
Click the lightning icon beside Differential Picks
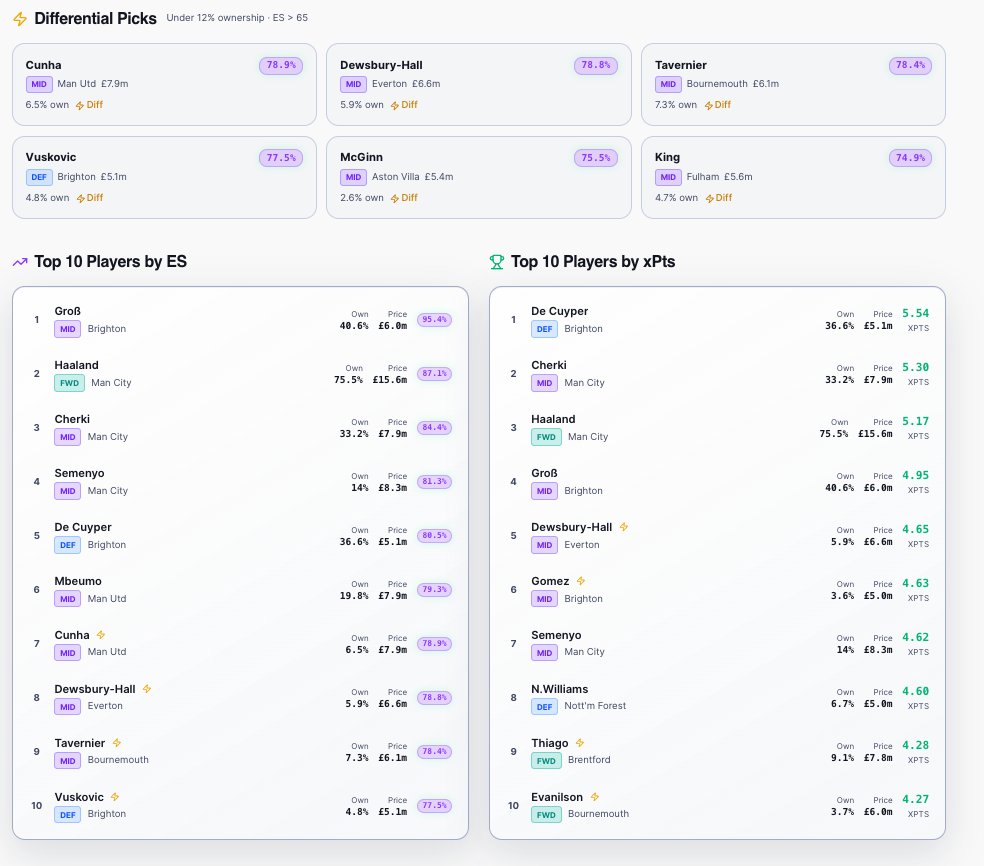tap(20, 19)
